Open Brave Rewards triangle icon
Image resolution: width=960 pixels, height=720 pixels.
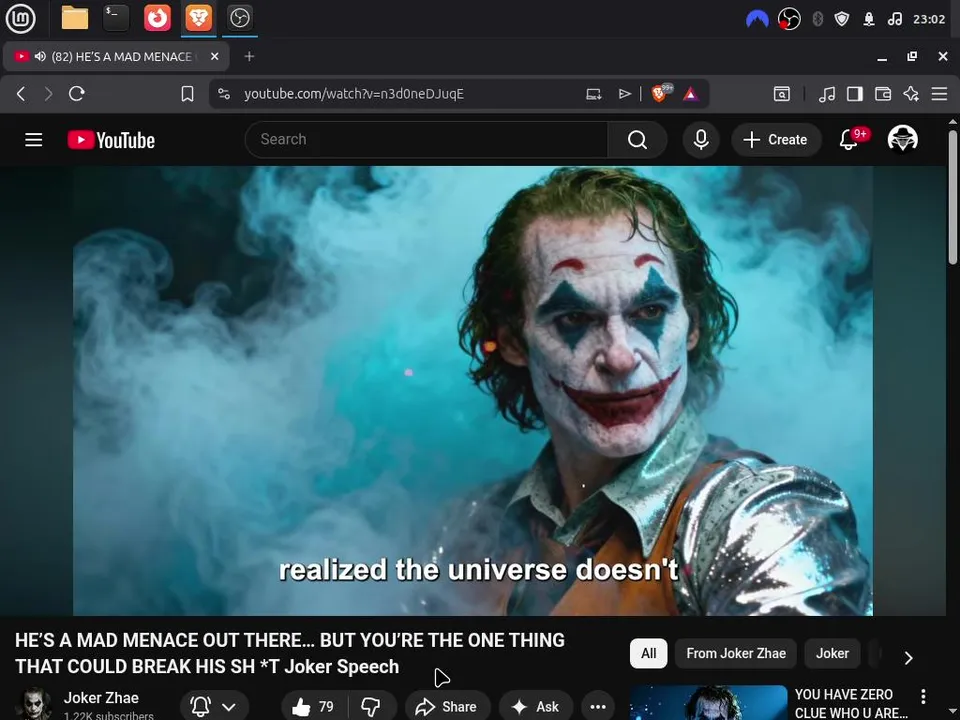click(x=691, y=94)
